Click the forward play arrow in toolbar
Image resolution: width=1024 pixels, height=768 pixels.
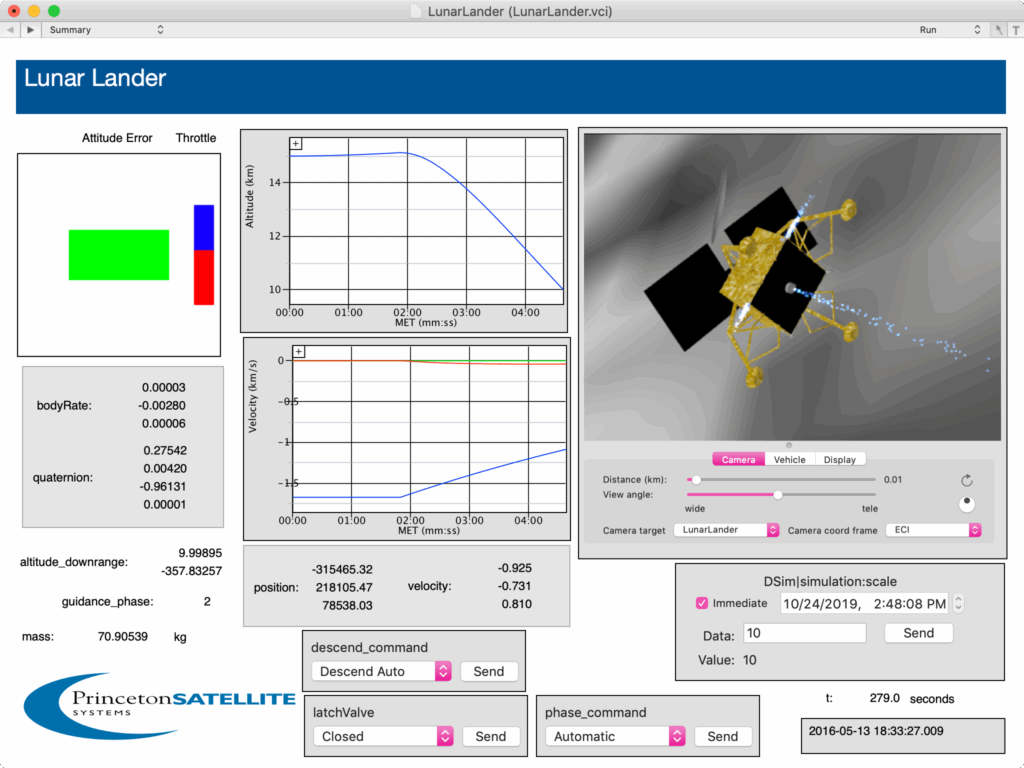30,30
